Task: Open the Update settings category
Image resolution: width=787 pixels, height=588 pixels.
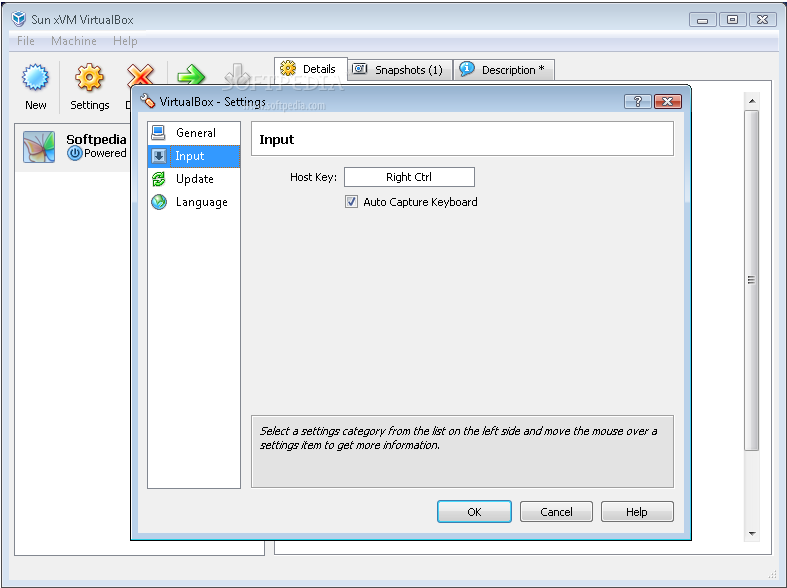Action: pyautogui.click(x=194, y=179)
